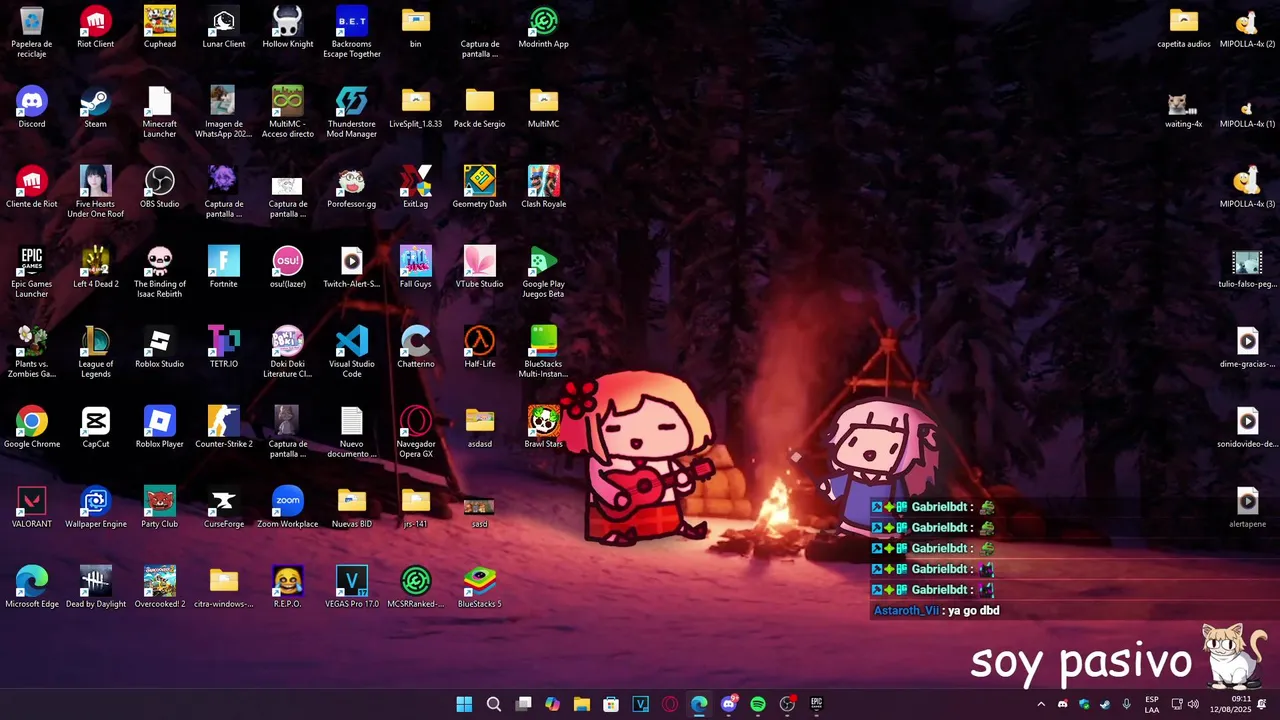This screenshot has height=720, width=1280.
Task: Select Google Play Juegos Beta icon
Action: point(544,271)
